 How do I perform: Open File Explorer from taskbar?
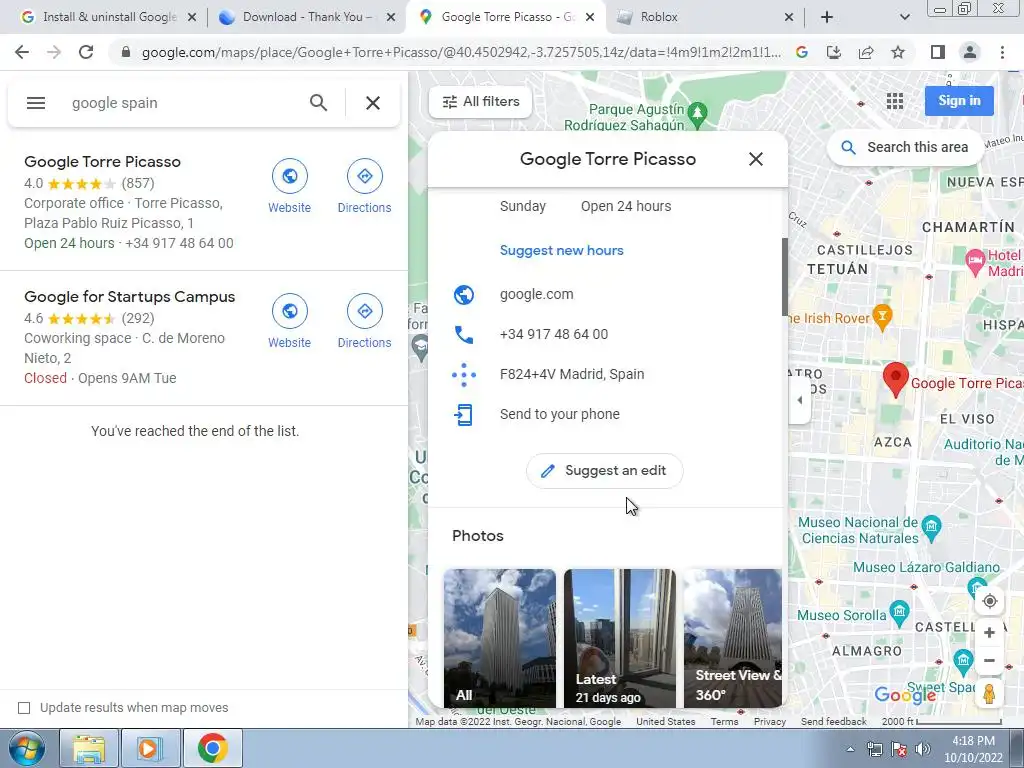(x=89, y=748)
